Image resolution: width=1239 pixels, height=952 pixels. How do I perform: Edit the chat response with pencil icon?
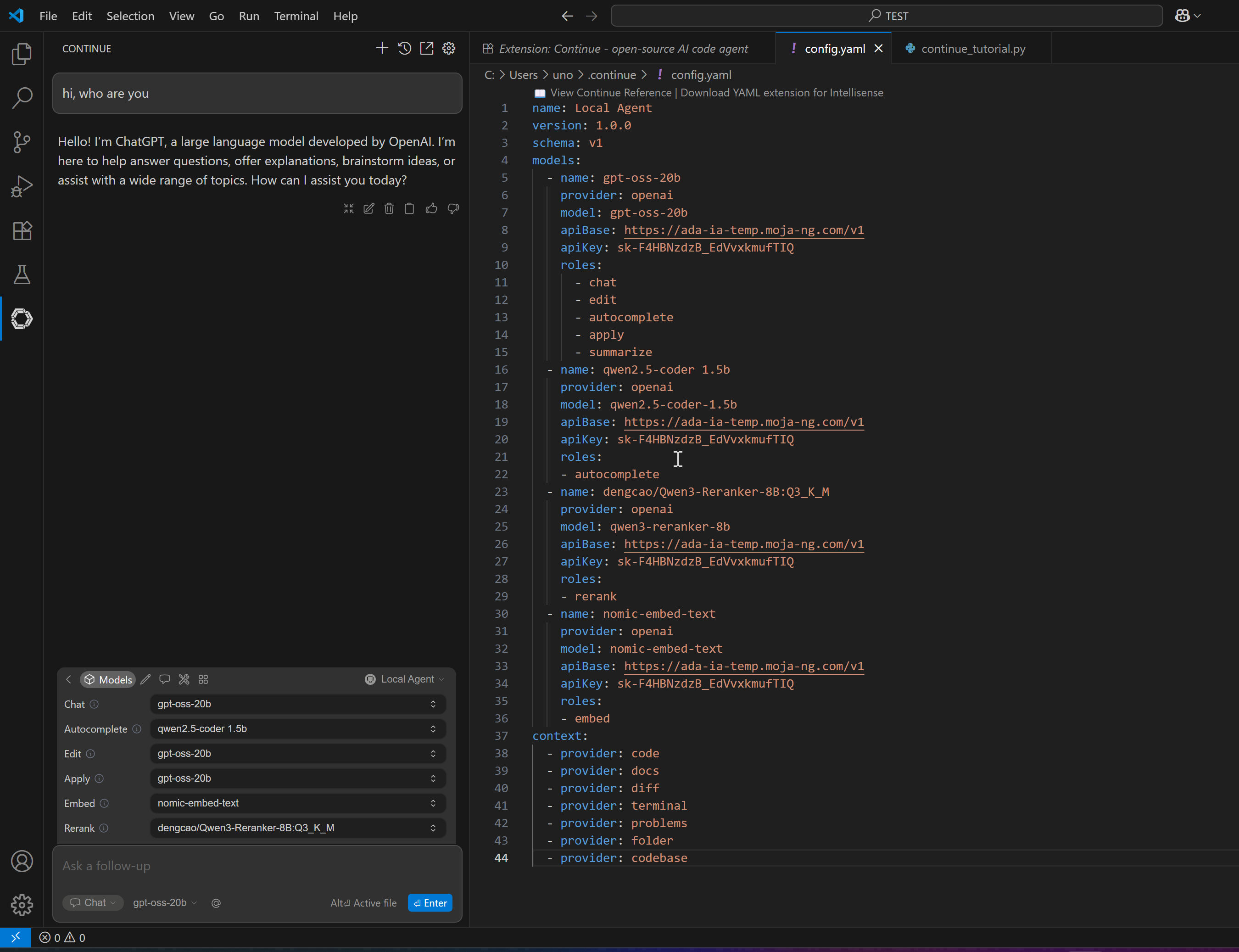coord(369,208)
